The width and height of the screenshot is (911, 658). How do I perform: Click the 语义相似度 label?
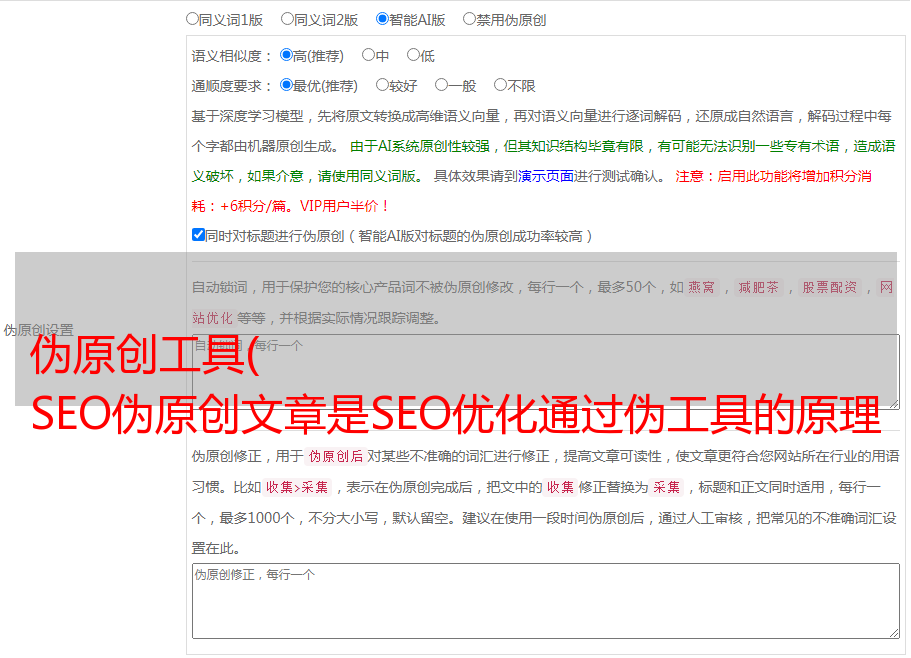(x=231, y=56)
